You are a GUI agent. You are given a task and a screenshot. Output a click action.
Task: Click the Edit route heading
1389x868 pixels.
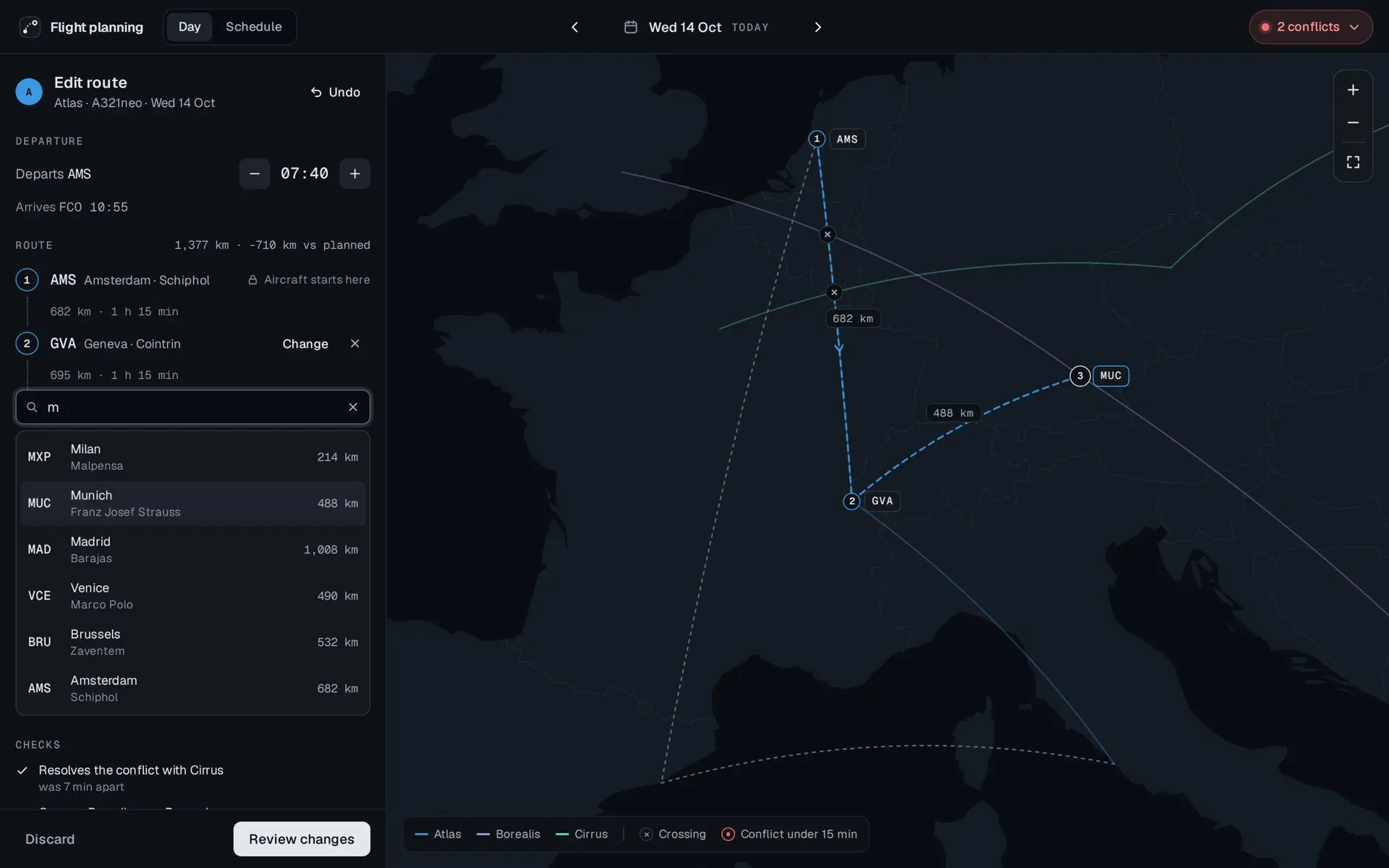[x=90, y=82]
